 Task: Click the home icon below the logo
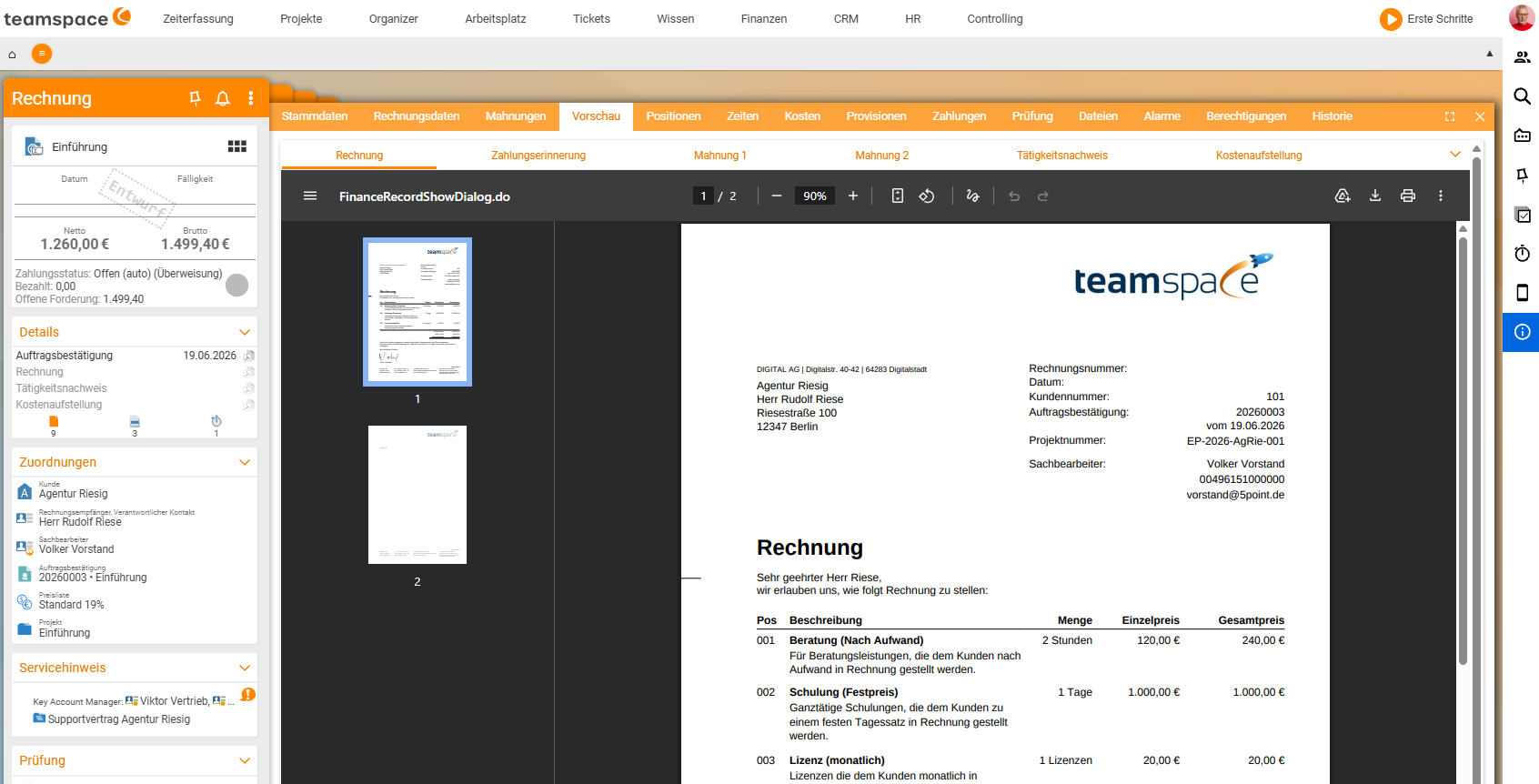click(x=12, y=55)
